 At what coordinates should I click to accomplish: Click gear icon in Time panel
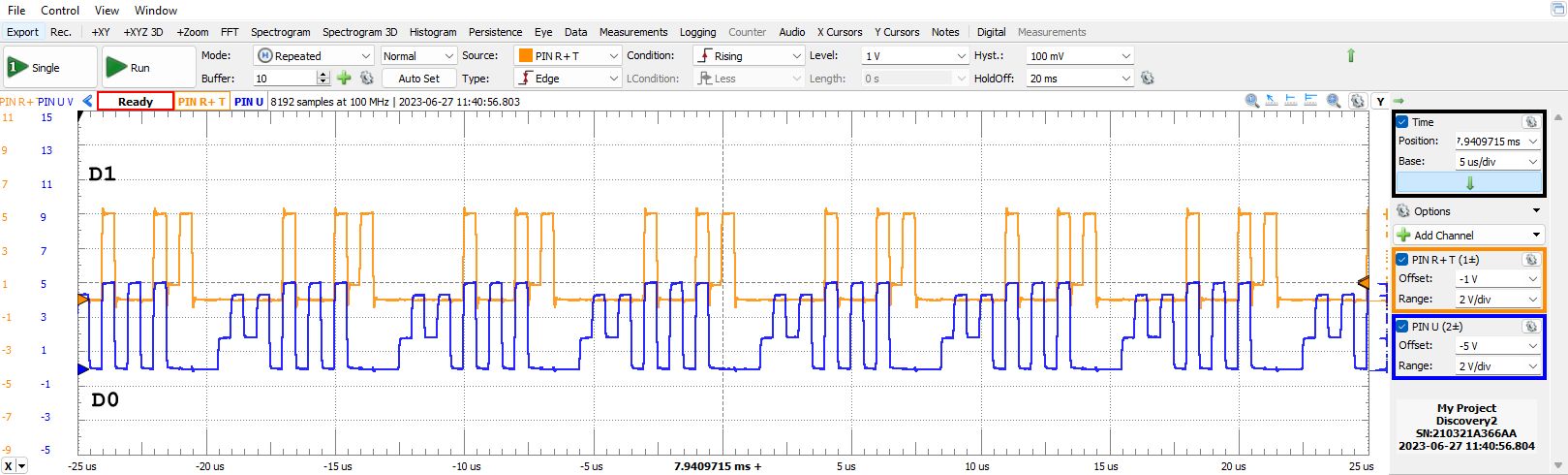pyautogui.click(x=1530, y=122)
